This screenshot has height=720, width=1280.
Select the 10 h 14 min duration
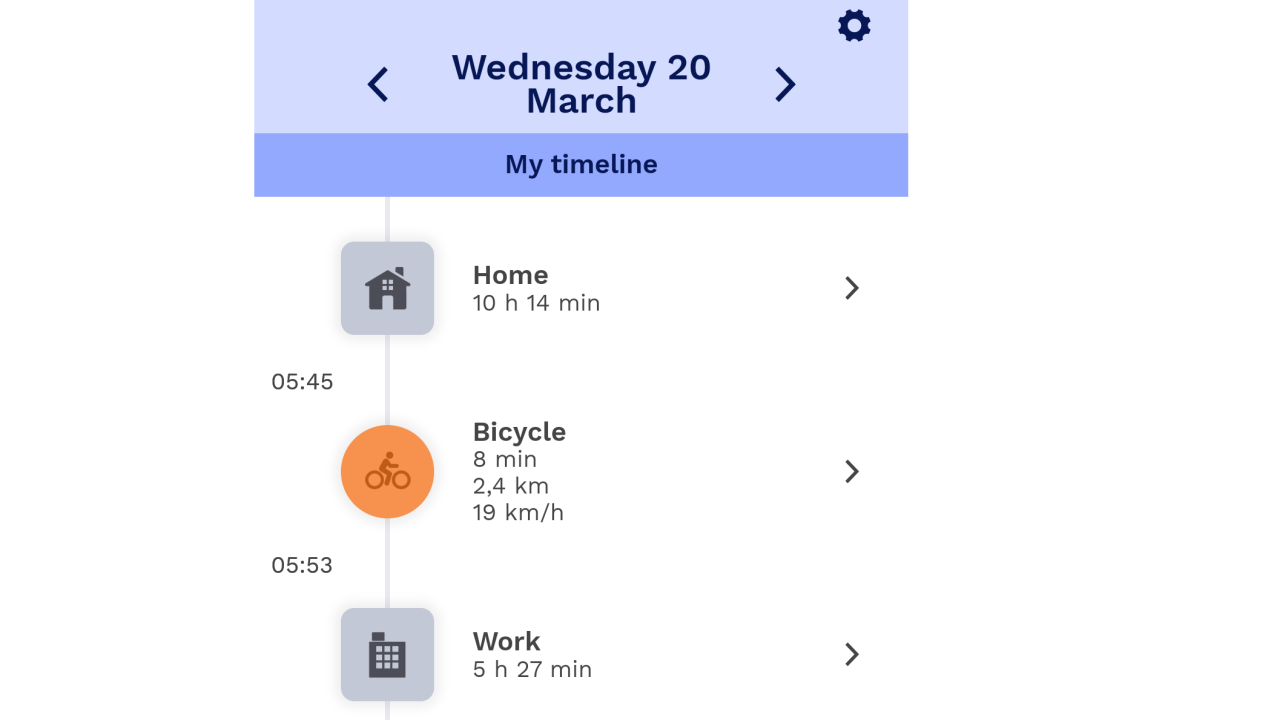536,303
